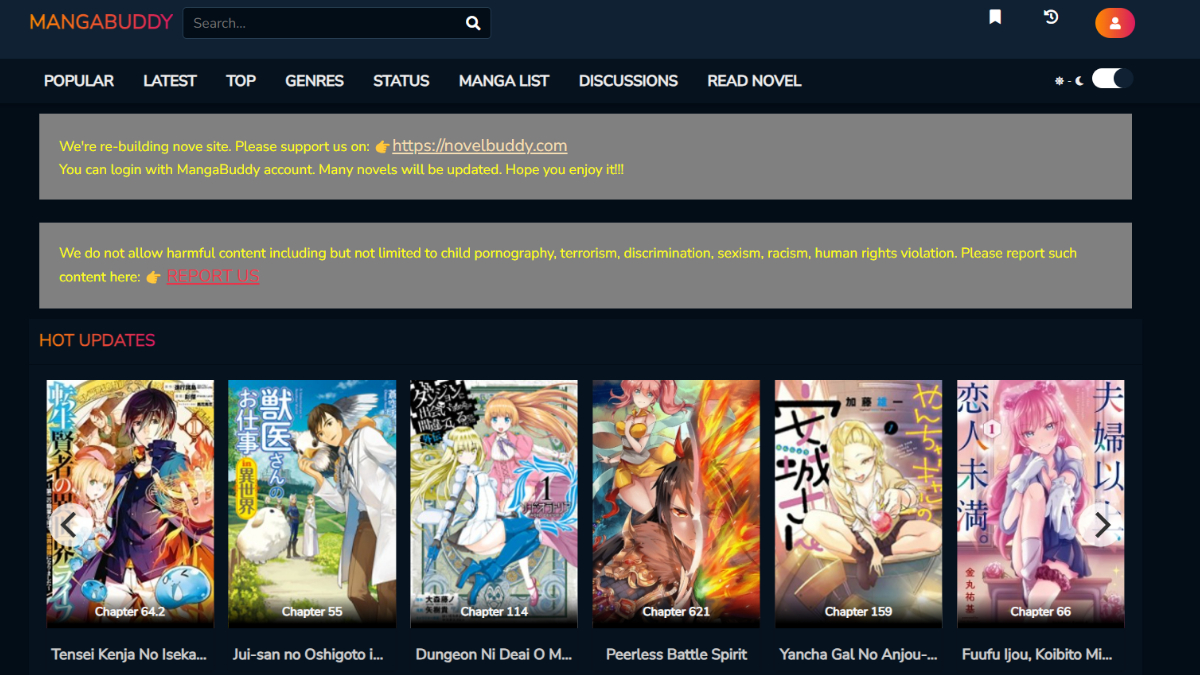Image resolution: width=1200 pixels, height=675 pixels.
Task: Click the MangaBuddy logo
Action: click(x=101, y=22)
